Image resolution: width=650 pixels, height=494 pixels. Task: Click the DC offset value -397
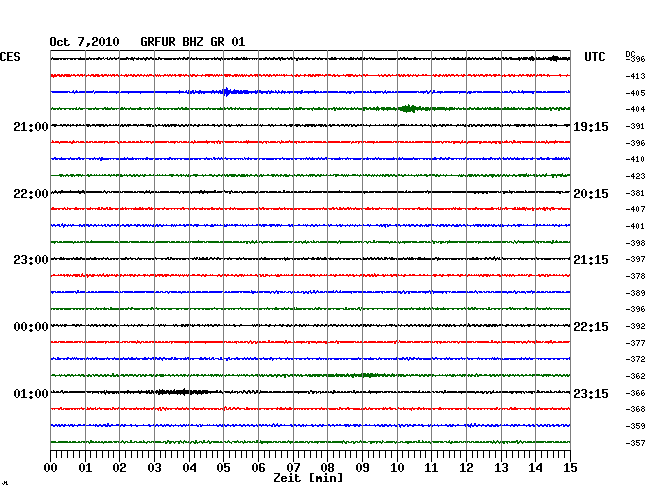point(635,259)
